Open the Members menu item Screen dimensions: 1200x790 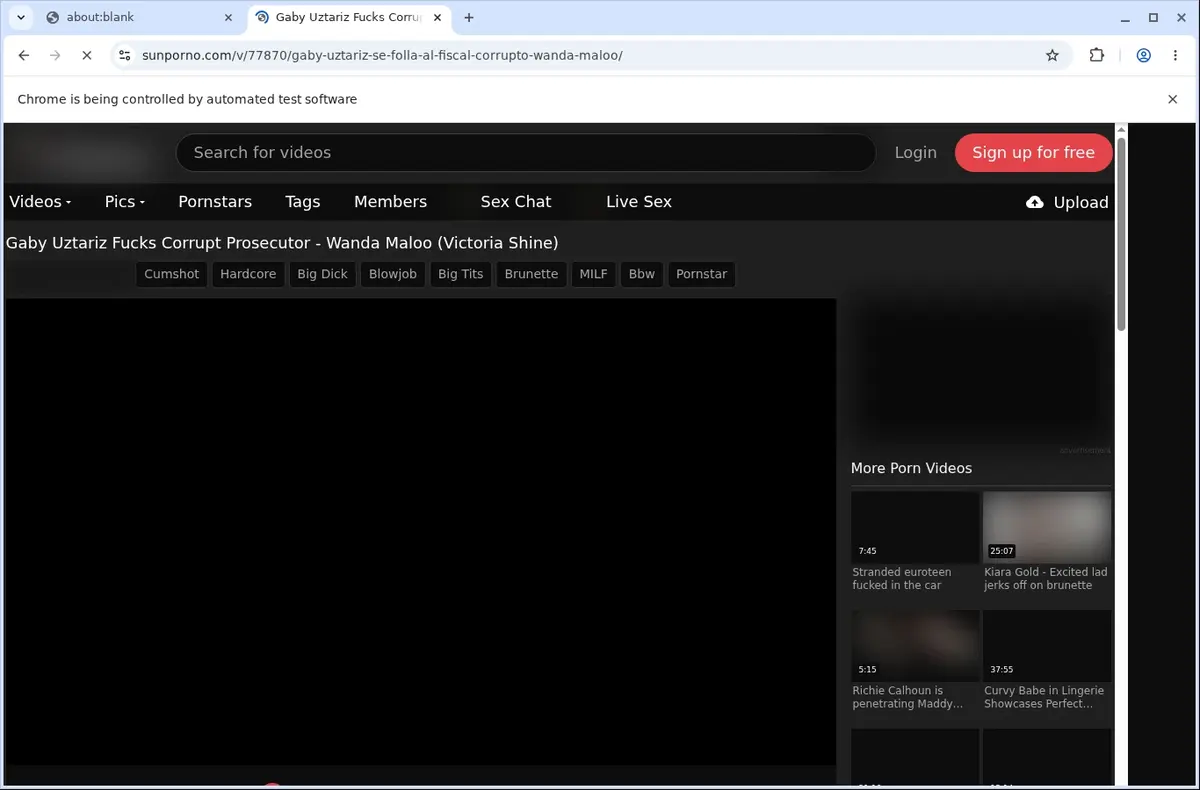coord(390,202)
